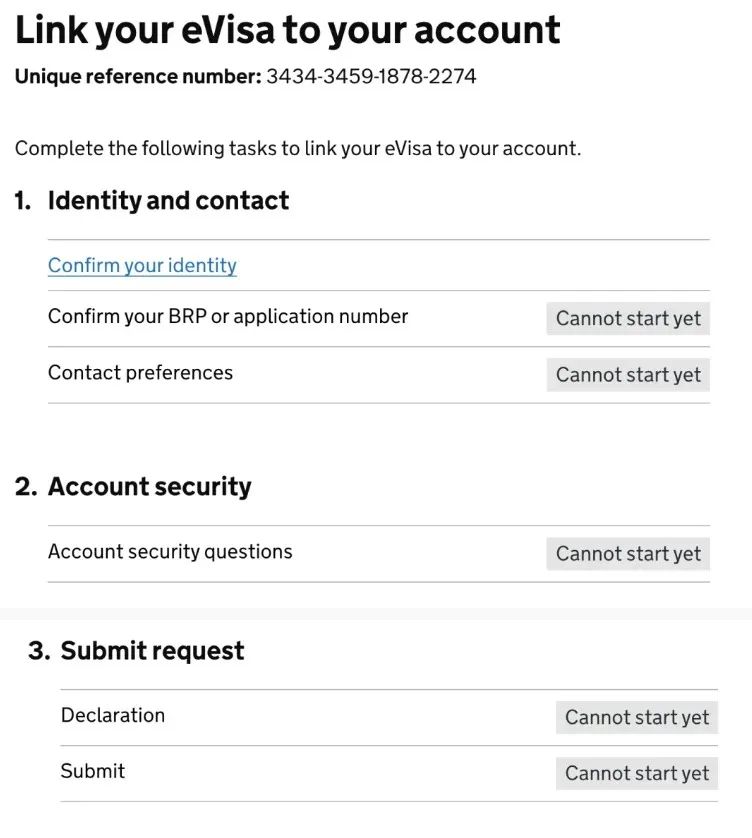Click the Submit request section heading
The width and height of the screenshot is (752, 838).
tap(152, 651)
